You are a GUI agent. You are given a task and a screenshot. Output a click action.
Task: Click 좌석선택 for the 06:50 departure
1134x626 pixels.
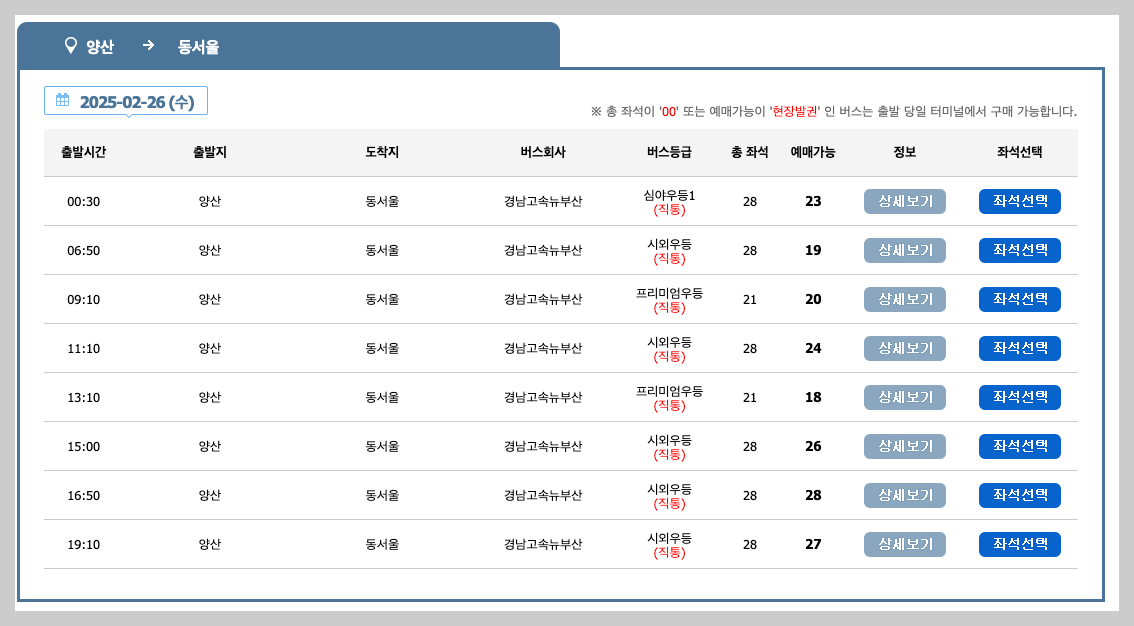tap(1019, 250)
